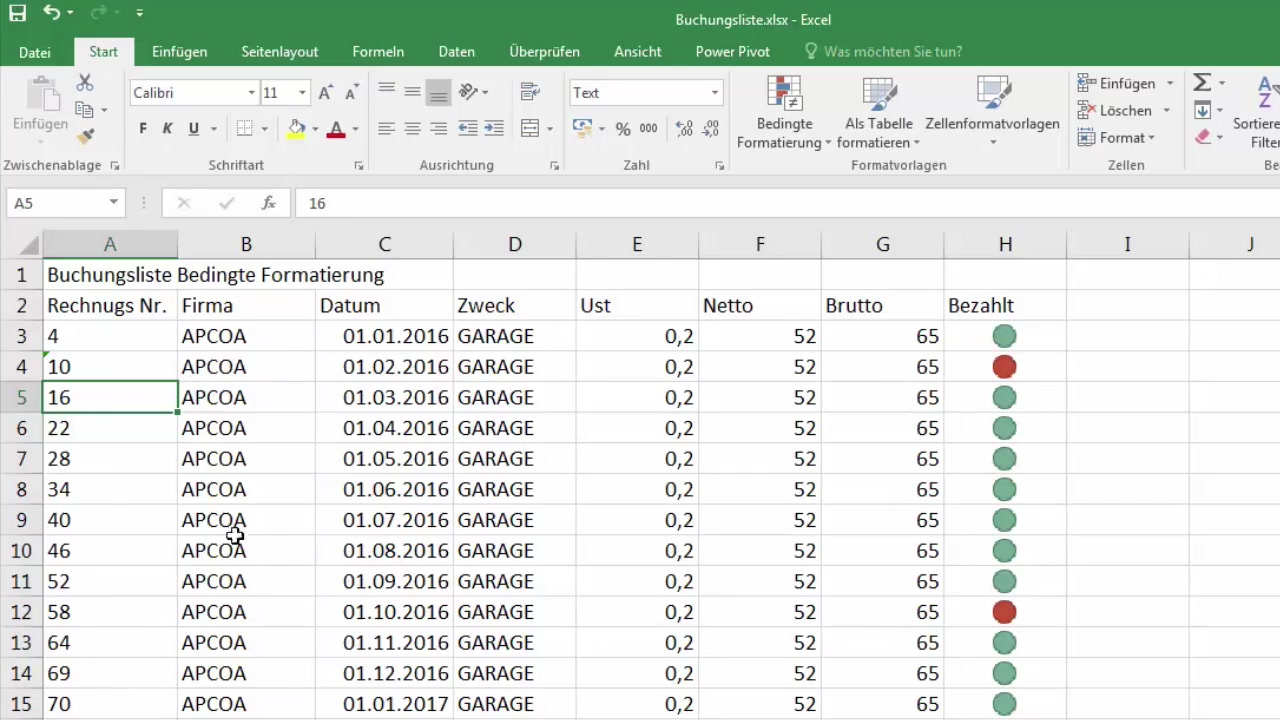Apply the 000 thousands separator format
The height and width of the screenshot is (720, 1280).
pyautogui.click(x=648, y=128)
